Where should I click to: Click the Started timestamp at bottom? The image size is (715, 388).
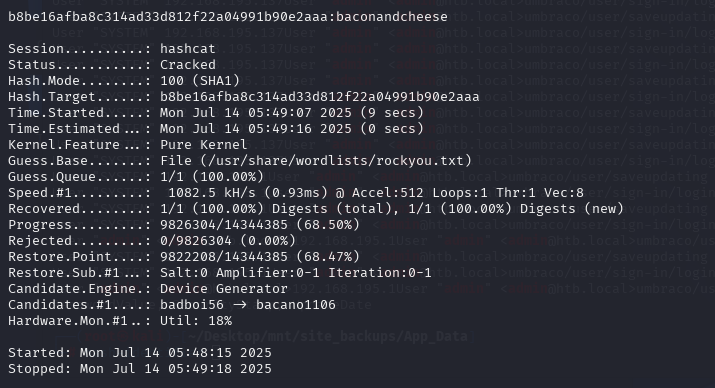pyautogui.click(x=176, y=353)
